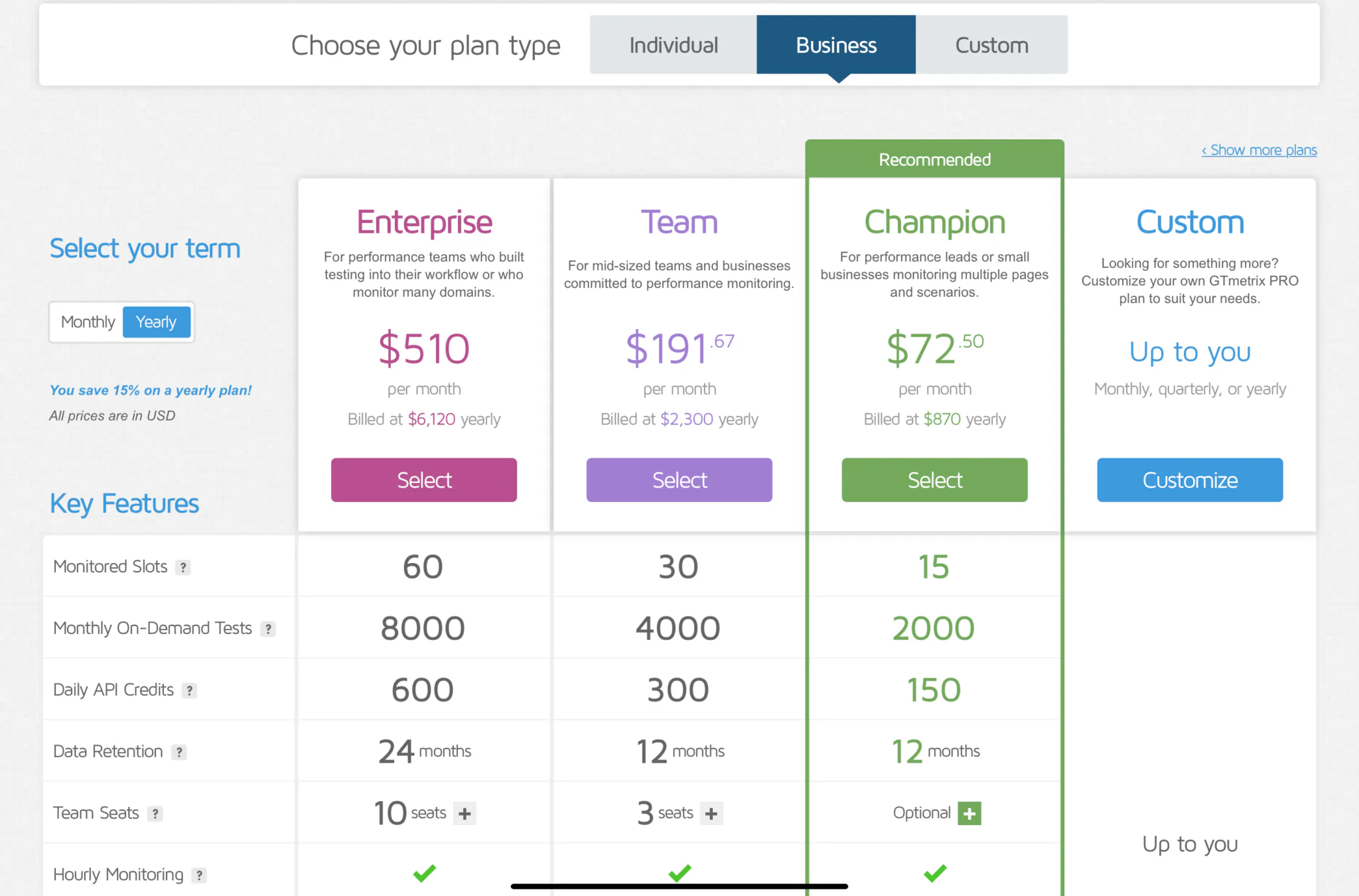Click the blue Customize button

click(x=1189, y=480)
